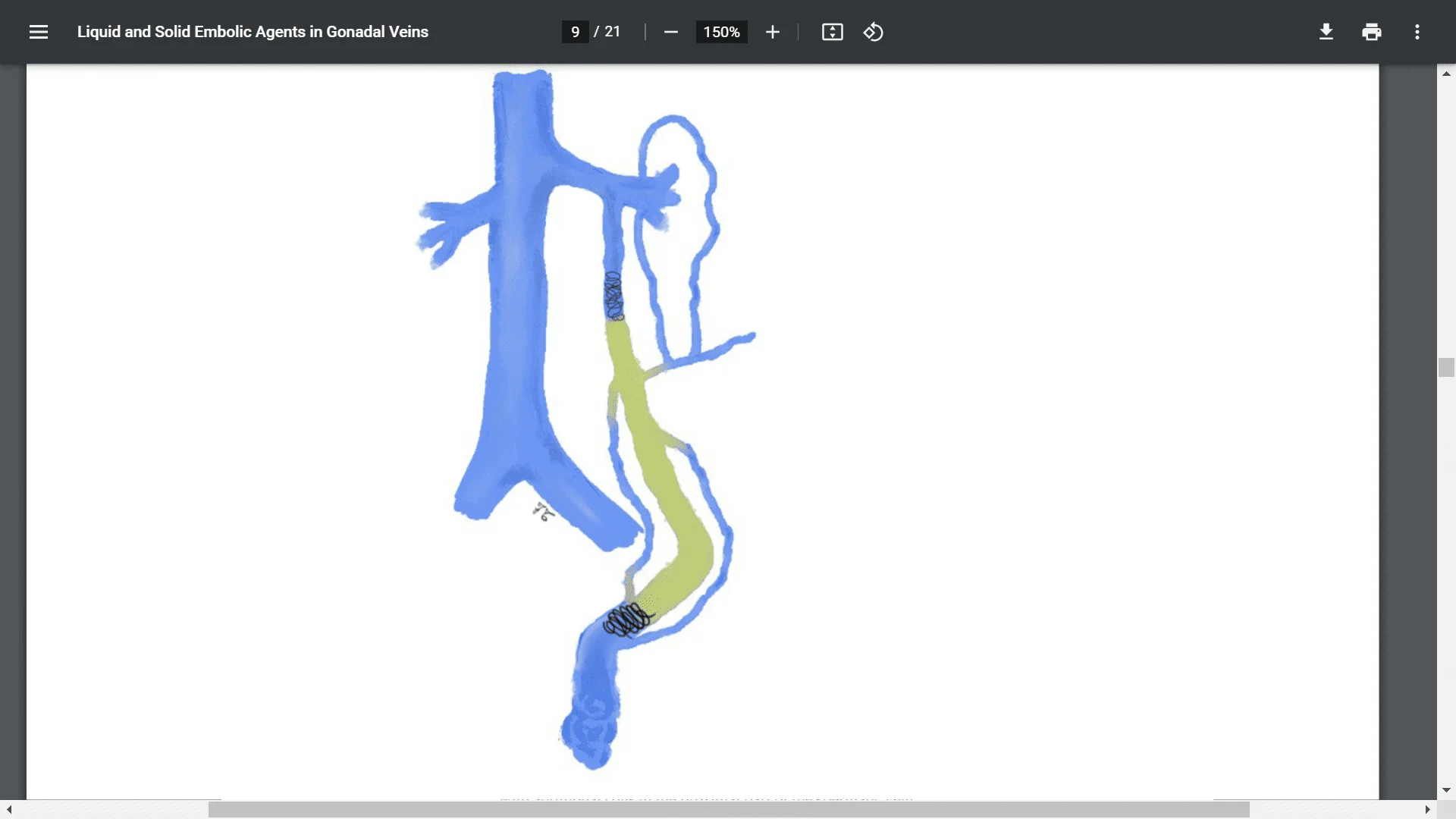Click the page number field showing 9
Screen dimensions: 1456x819
(576, 32)
